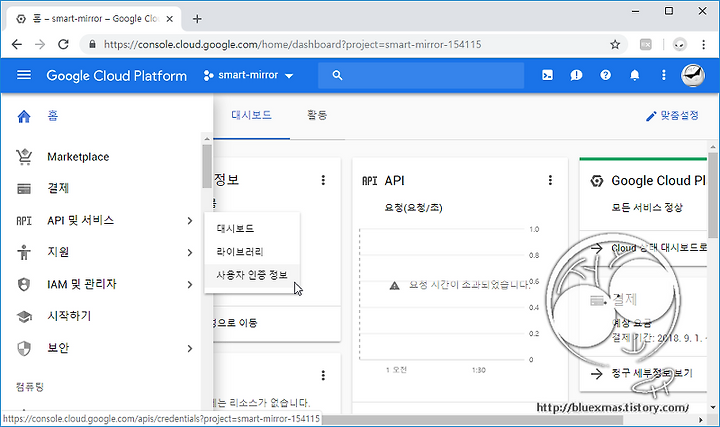Open the help question mark icon
The image size is (720, 427).
[606, 75]
